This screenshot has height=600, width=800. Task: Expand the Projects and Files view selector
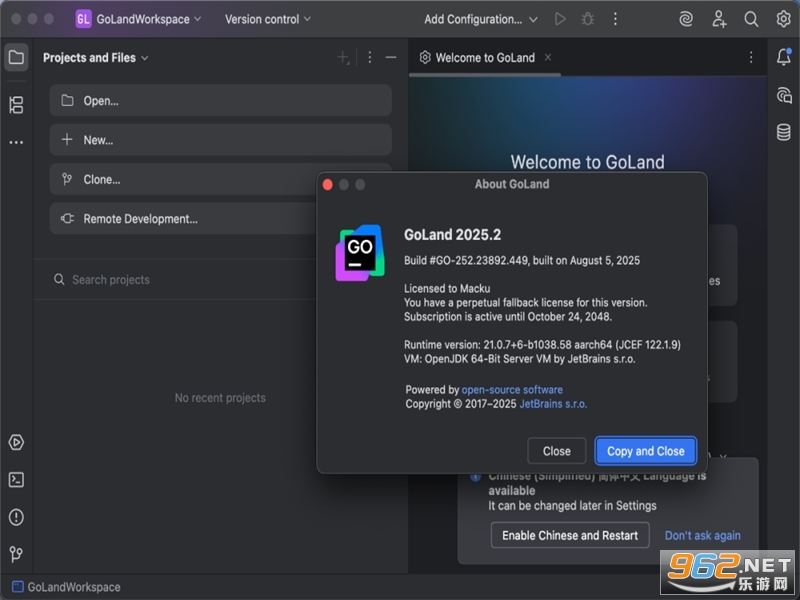[95, 58]
